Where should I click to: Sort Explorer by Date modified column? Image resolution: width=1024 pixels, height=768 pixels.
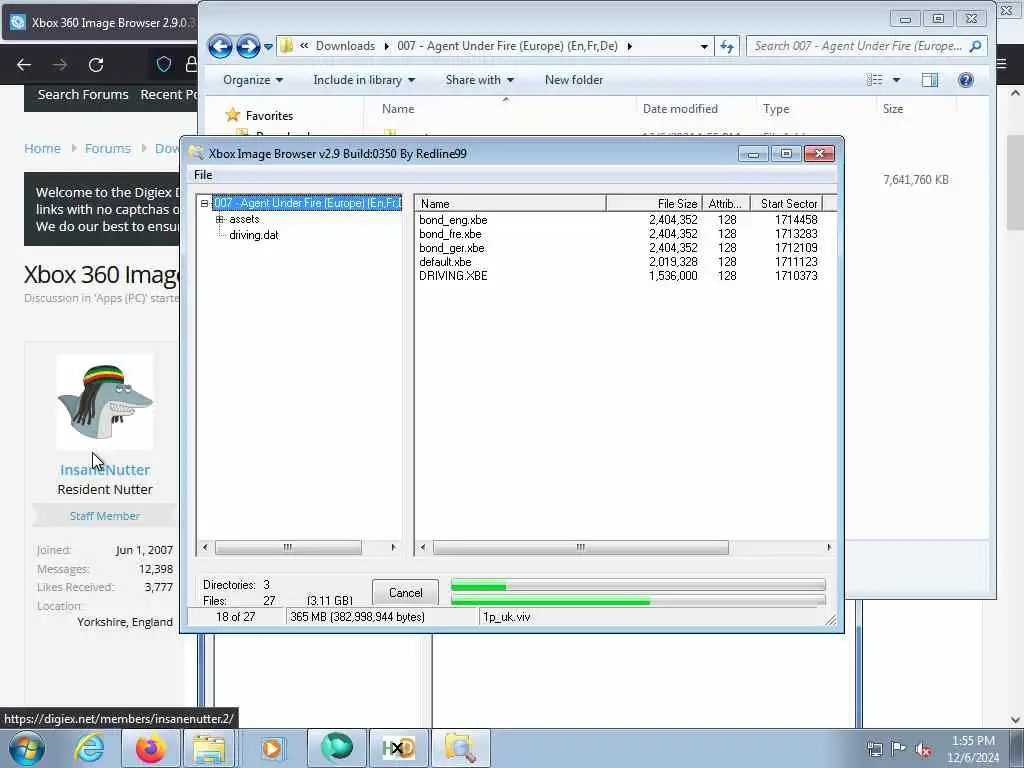pyautogui.click(x=680, y=108)
